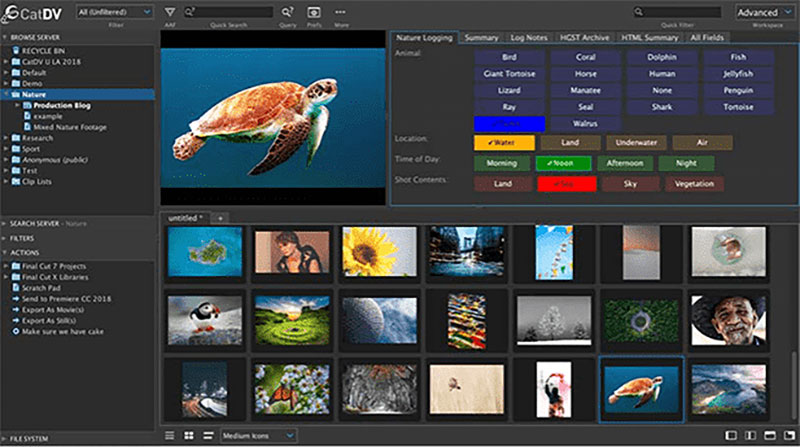This screenshot has width=800, height=447.
Task: Click the AAF filter funnel icon
Action: point(169,12)
